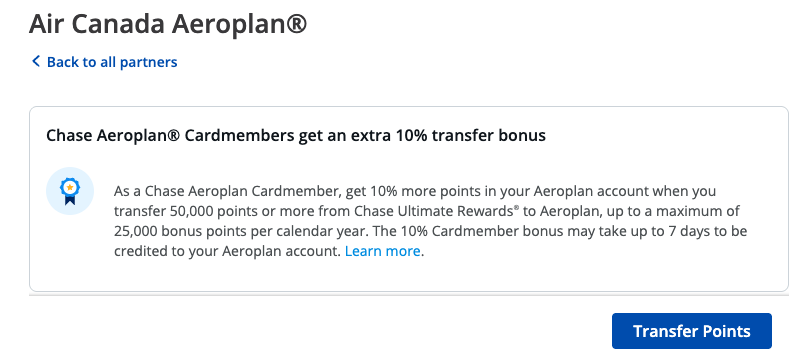Click the back chevron arrow icon

[x=36, y=62]
